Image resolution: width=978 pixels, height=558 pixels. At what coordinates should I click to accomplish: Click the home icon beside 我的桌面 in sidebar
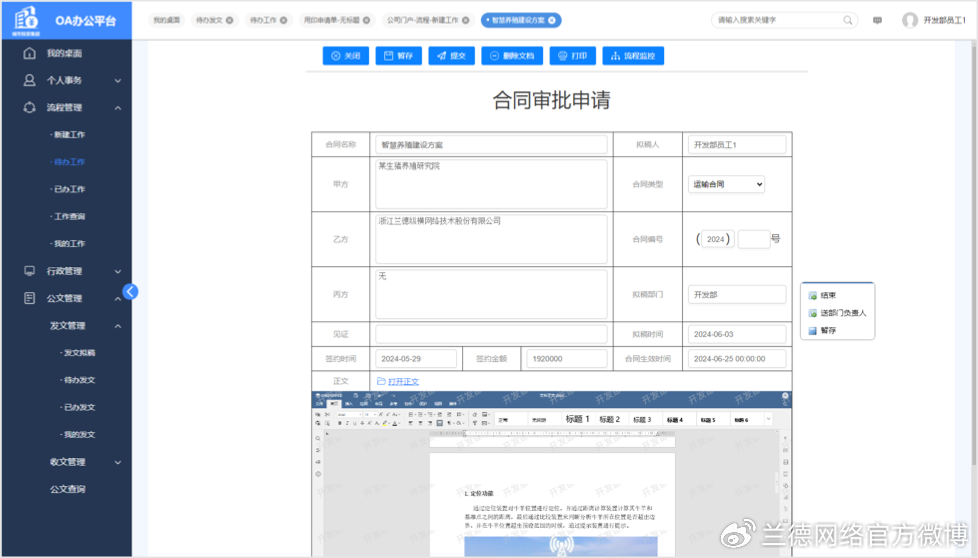(29, 53)
